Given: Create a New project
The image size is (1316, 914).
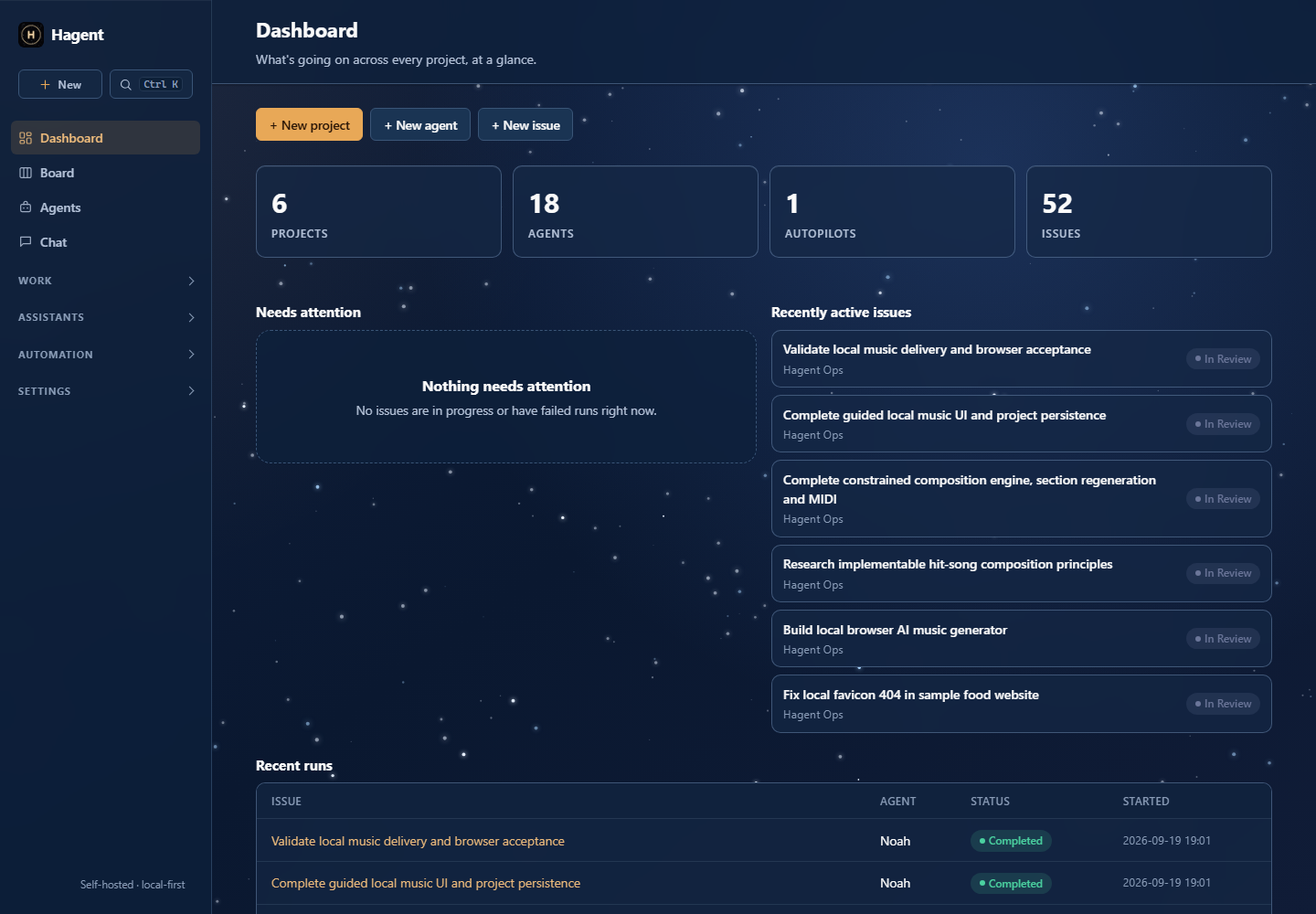Looking at the screenshot, I should [x=309, y=125].
